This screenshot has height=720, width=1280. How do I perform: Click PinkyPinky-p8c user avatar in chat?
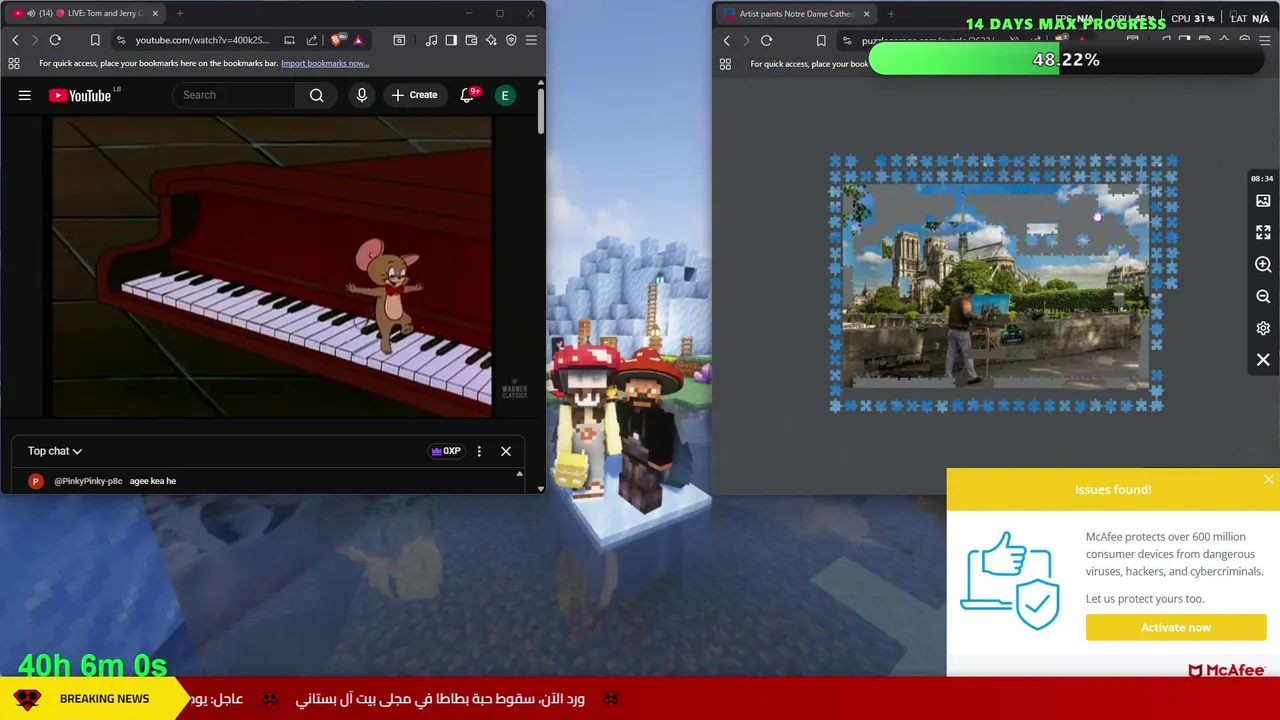point(36,481)
